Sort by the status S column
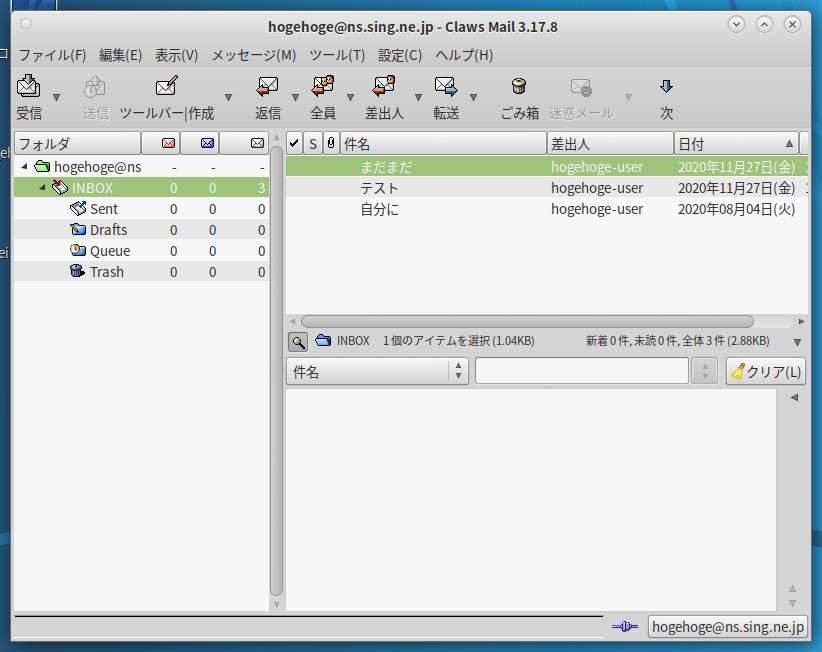822x652 pixels. click(x=313, y=143)
